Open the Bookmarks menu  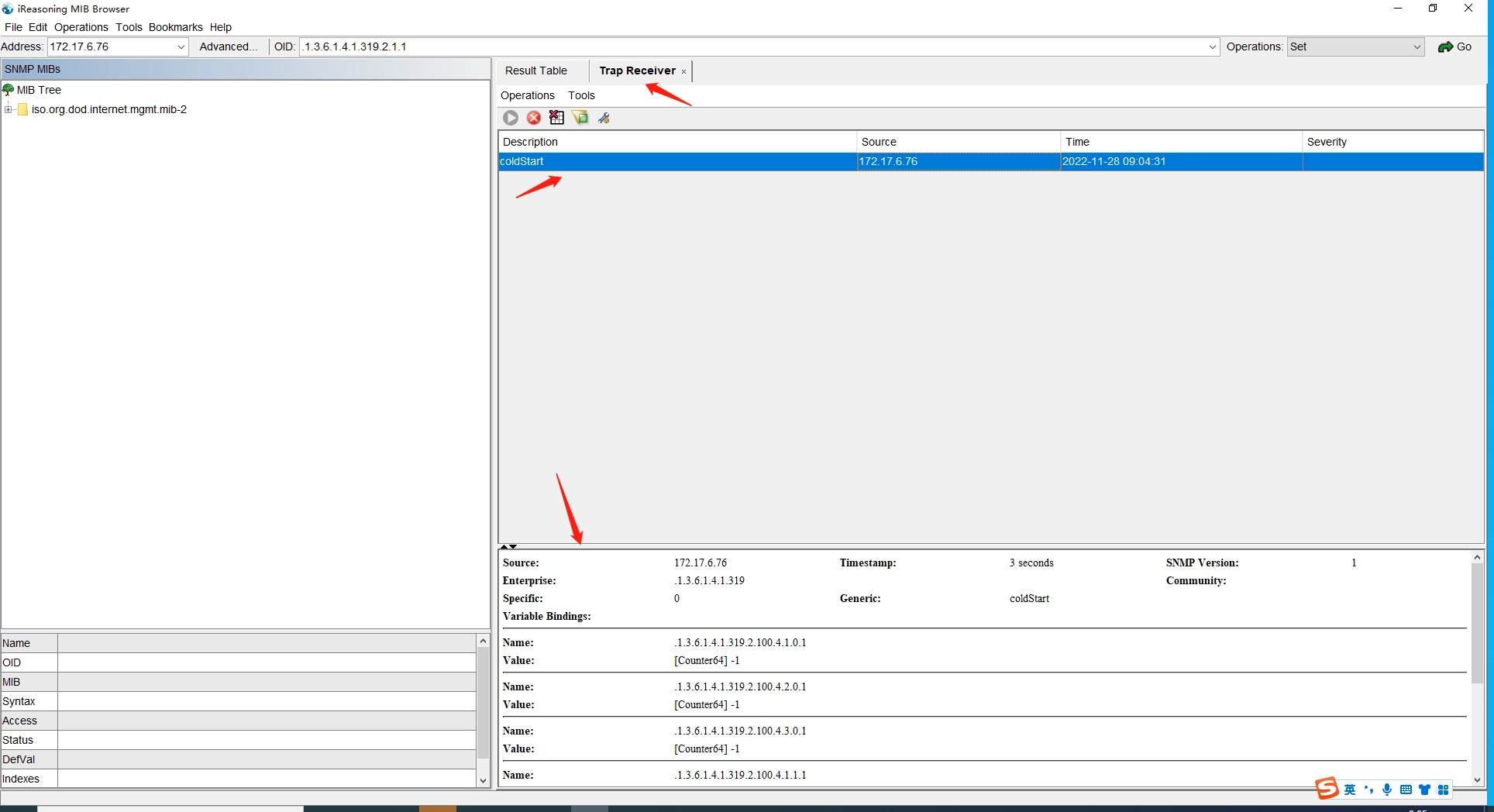point(175,27)
